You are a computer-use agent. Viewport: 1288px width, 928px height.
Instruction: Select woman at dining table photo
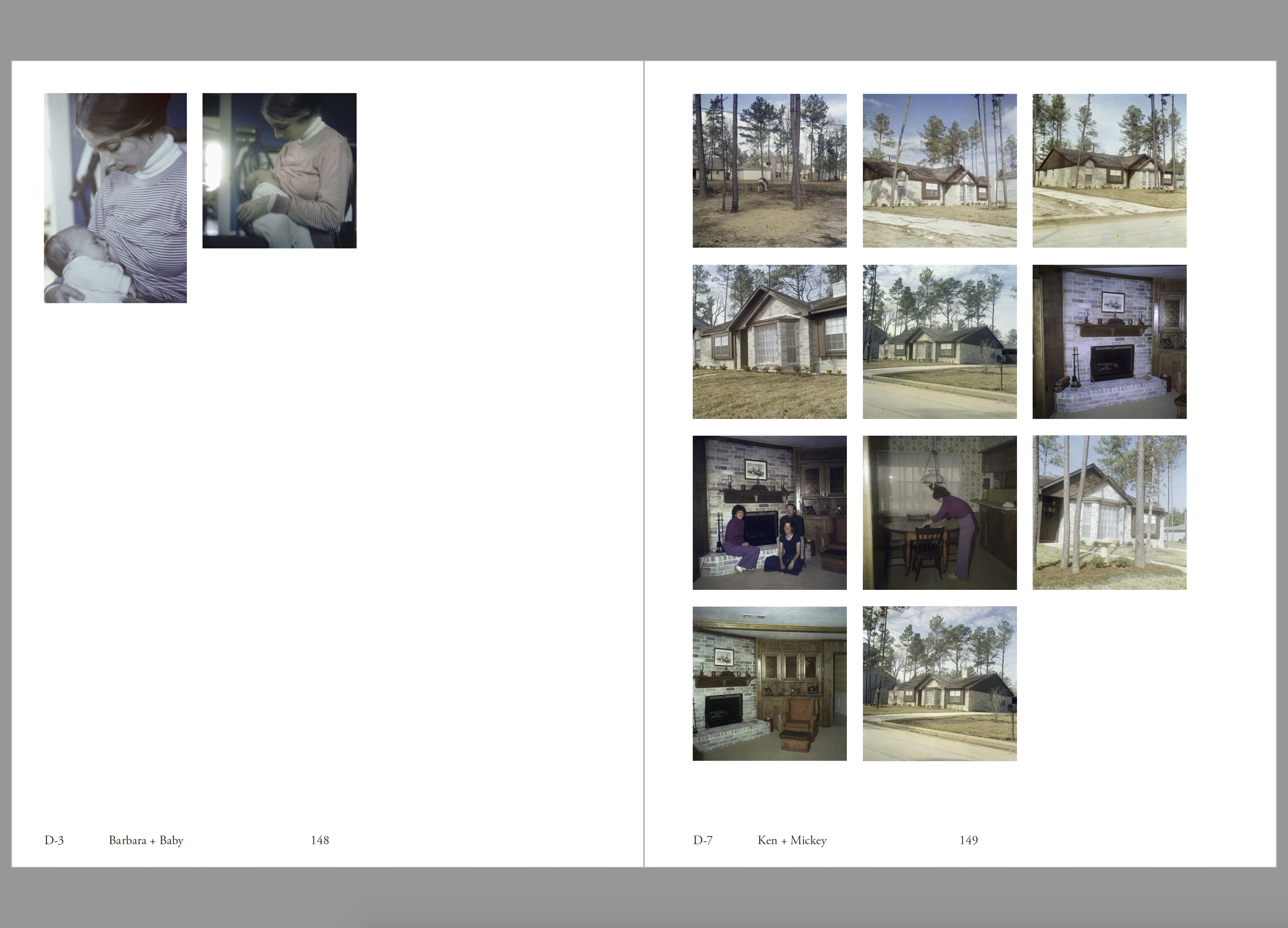click(x=939, y=512)
